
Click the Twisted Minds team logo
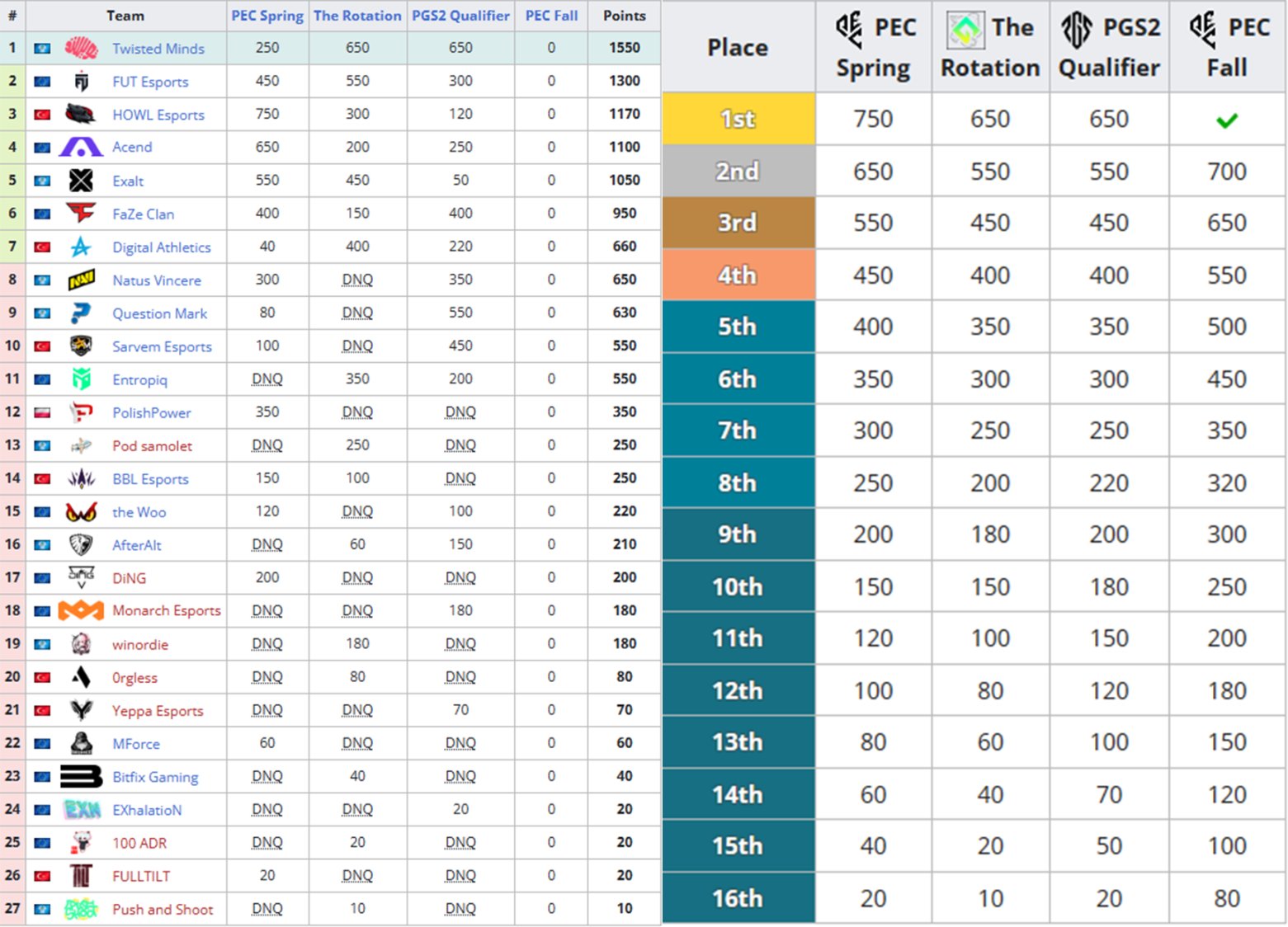pos(81,48)
